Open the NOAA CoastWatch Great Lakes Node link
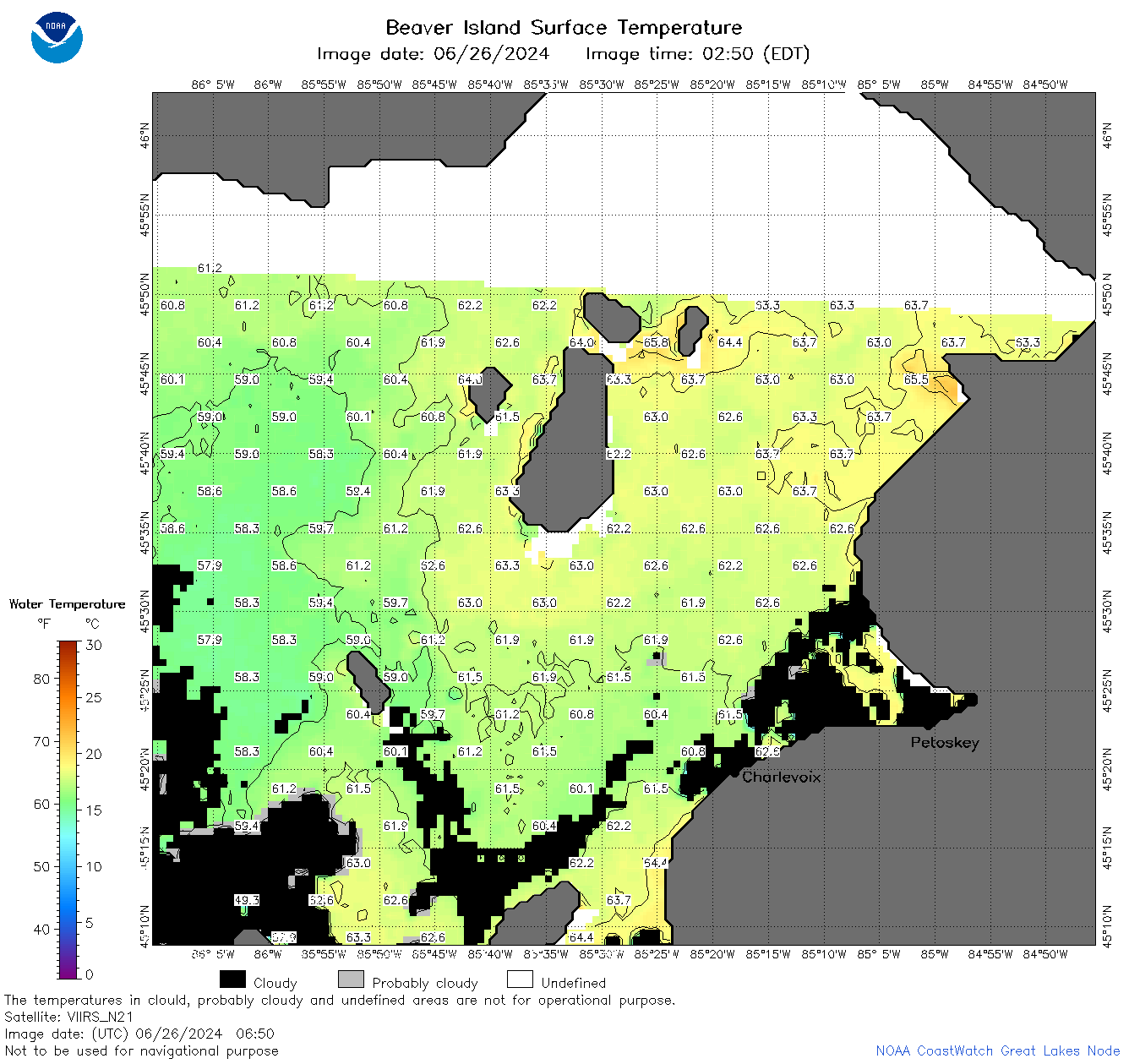Image resolution: width=1129 pixels, height=1064 pixels. pos(998,1050)
